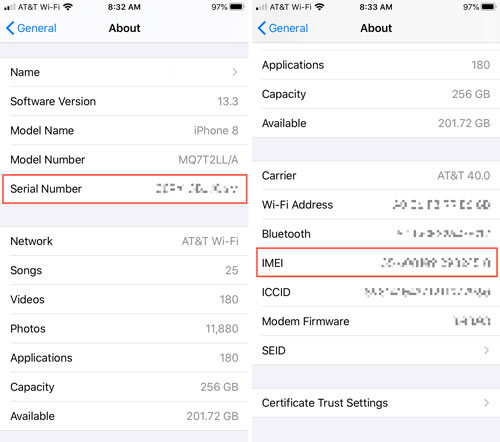
Task: Select the Name row label
Action: coord(25,72)
